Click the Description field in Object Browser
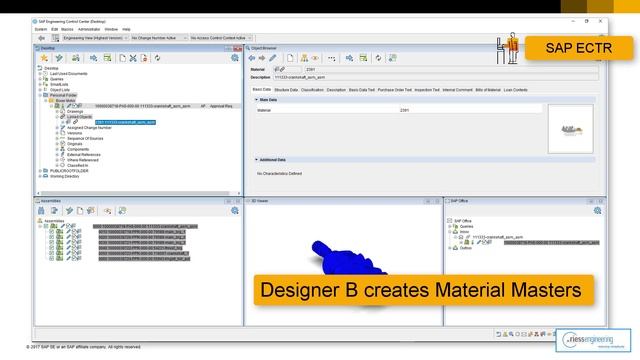 pyautogui.click(x=436, y=77)
